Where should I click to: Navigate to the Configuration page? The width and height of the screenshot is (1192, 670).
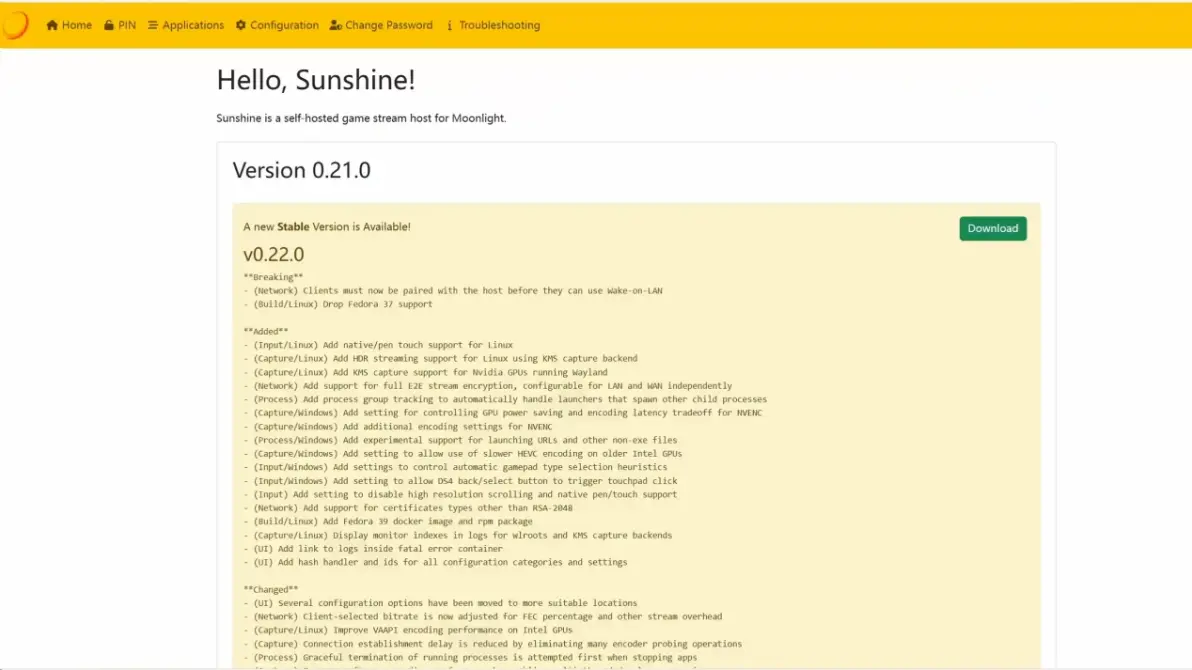(277, 25)
